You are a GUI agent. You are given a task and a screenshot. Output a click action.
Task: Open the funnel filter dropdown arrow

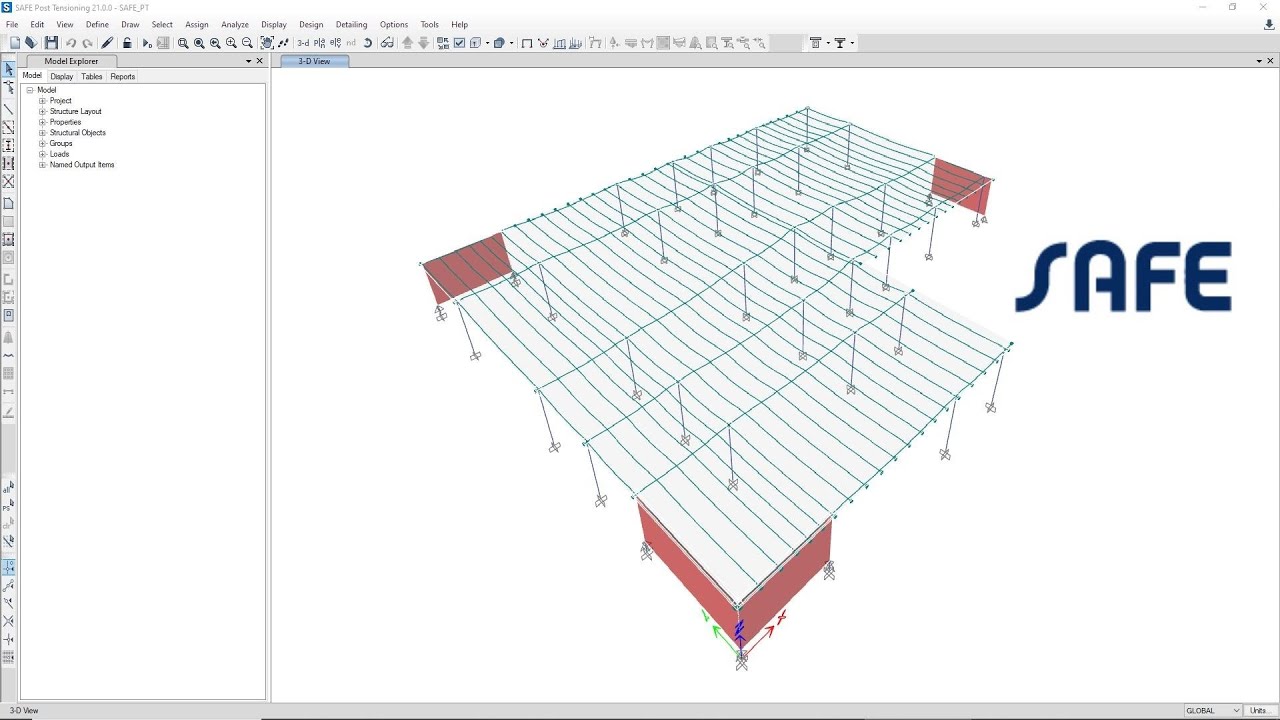pyautogui.click(x=852, y=43)
